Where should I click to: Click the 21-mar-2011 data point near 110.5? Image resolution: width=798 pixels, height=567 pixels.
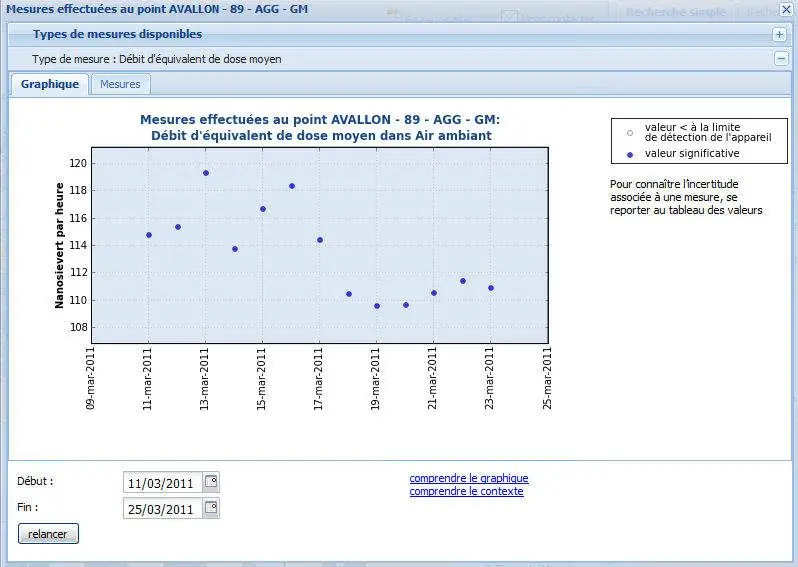434,293
